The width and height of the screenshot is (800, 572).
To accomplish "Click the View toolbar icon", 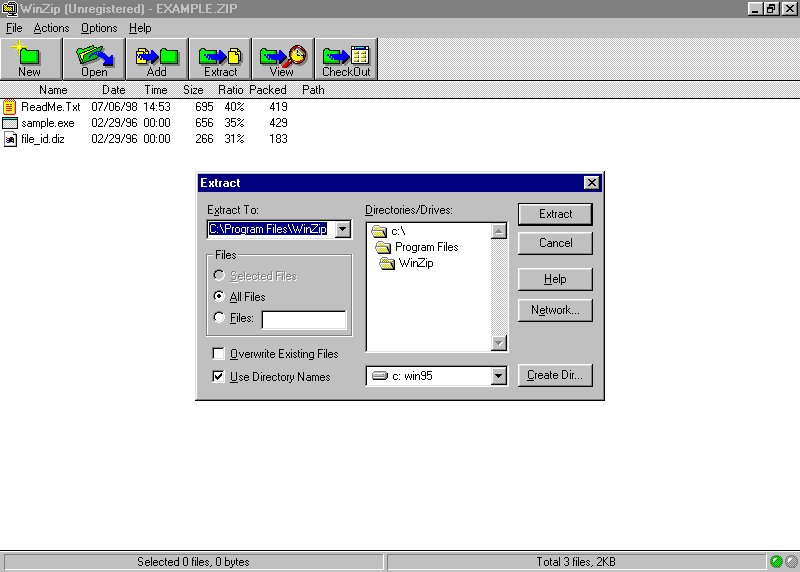I will (283, 59).
